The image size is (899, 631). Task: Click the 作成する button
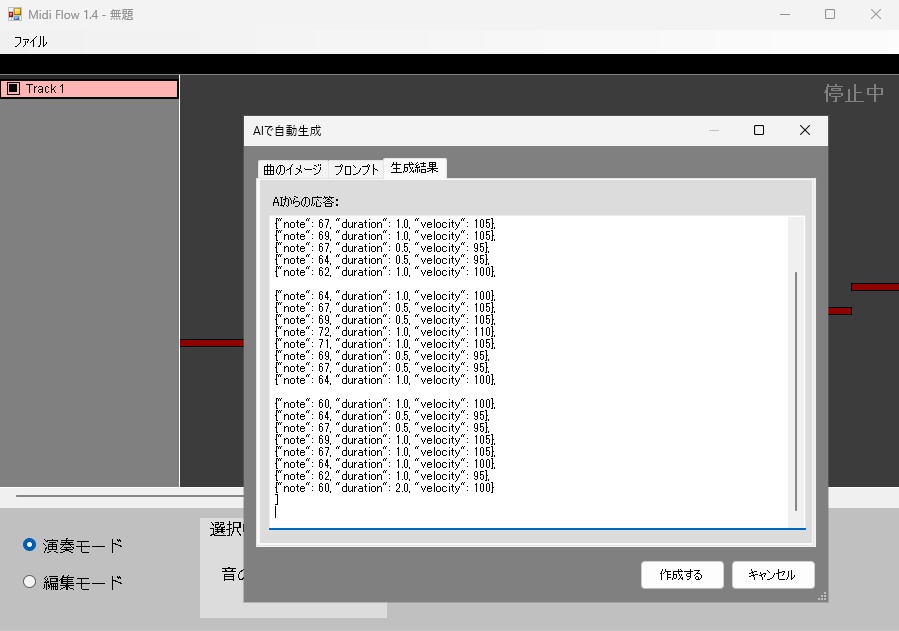click(x=681, y=575)
